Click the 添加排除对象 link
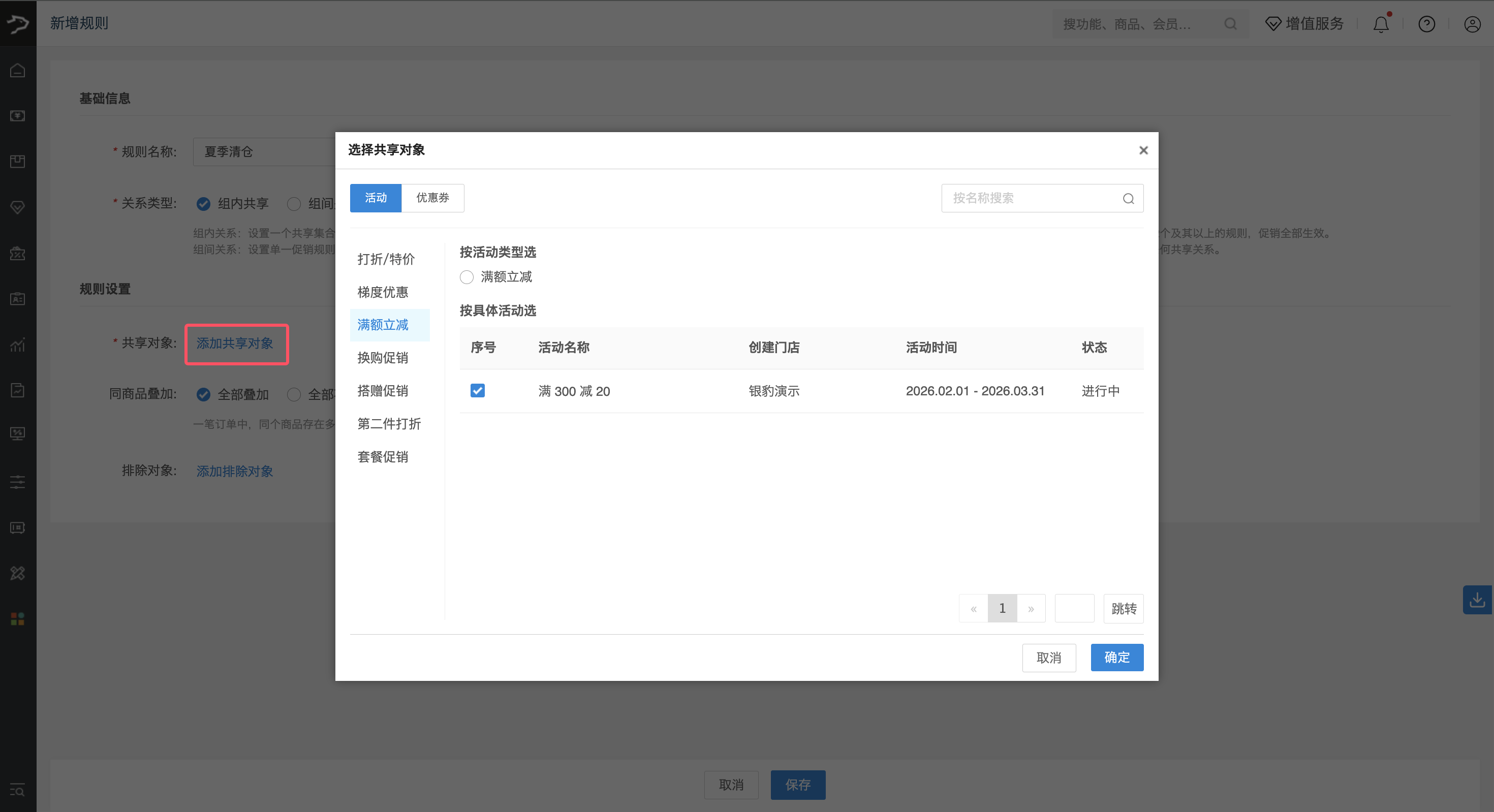This screenshot has height=812, width=1494. tap(235, 471)
